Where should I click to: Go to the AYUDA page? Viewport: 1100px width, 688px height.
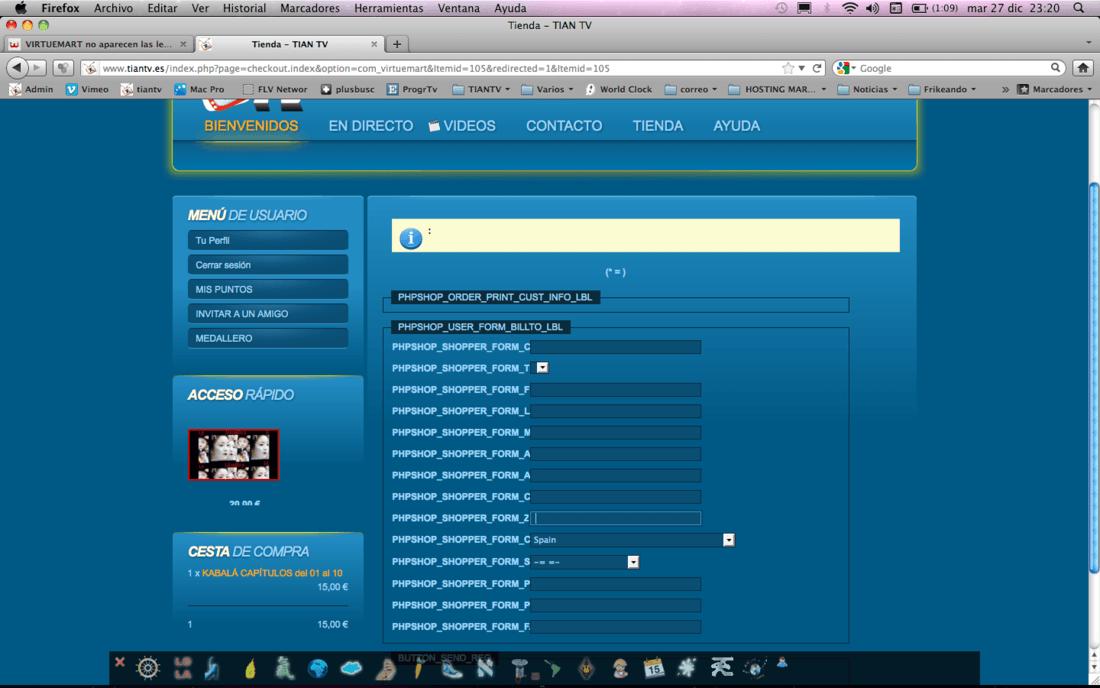(x=737, y=126)
